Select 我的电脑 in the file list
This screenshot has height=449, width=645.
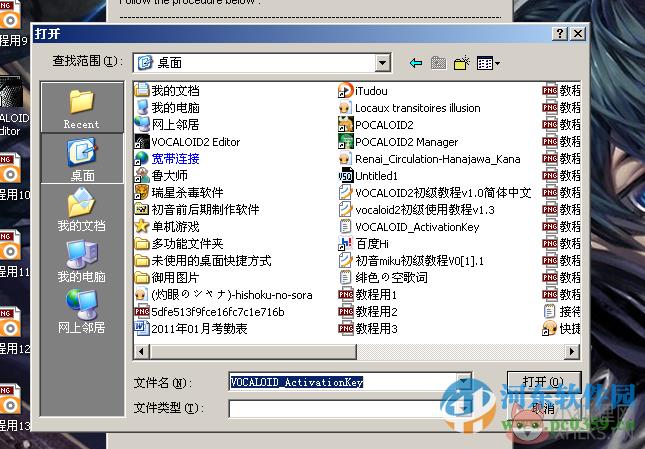tap(167, 108)
